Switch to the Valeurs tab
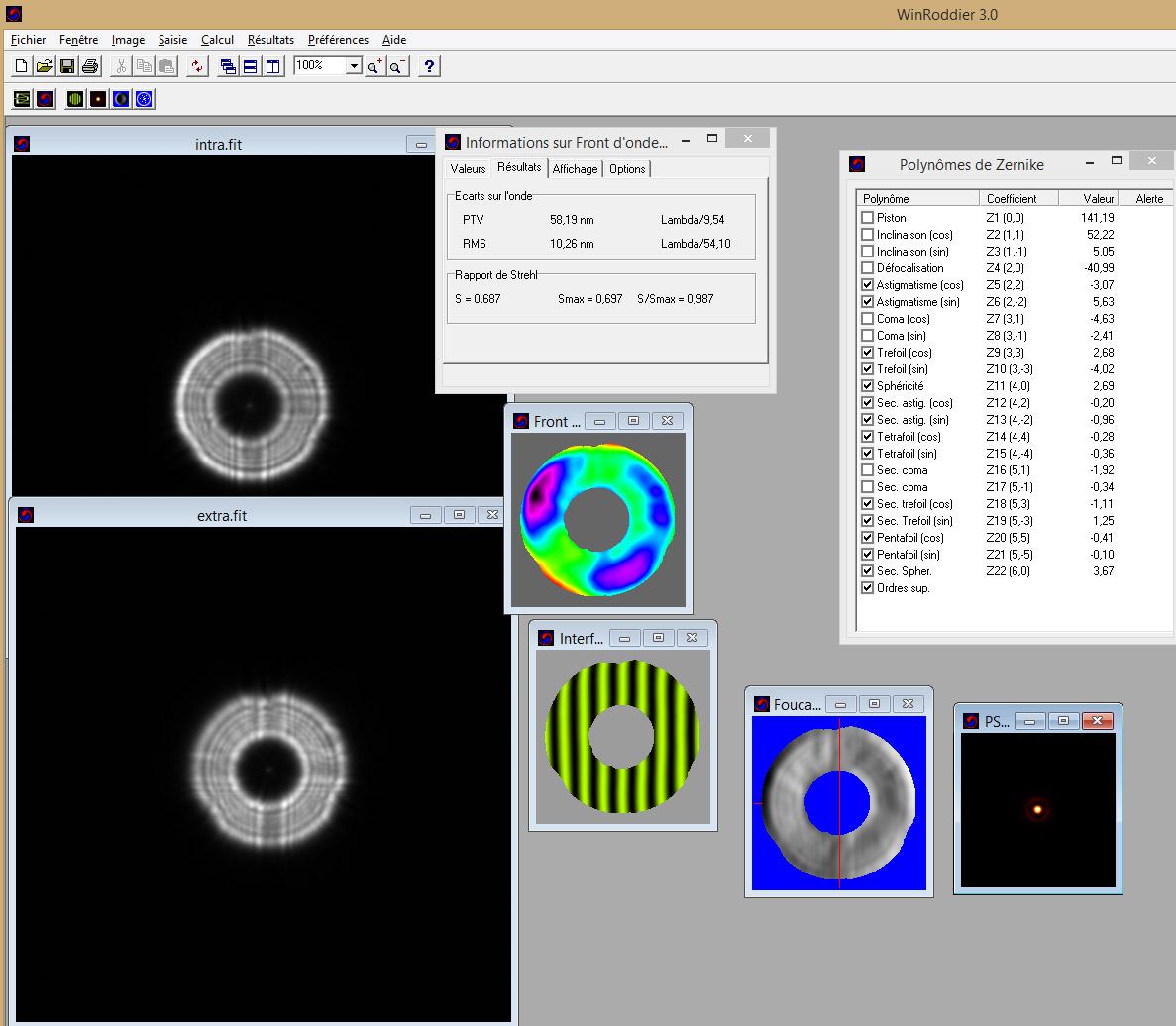This screenshot has height=1026, width=1176. coord(468,169)
